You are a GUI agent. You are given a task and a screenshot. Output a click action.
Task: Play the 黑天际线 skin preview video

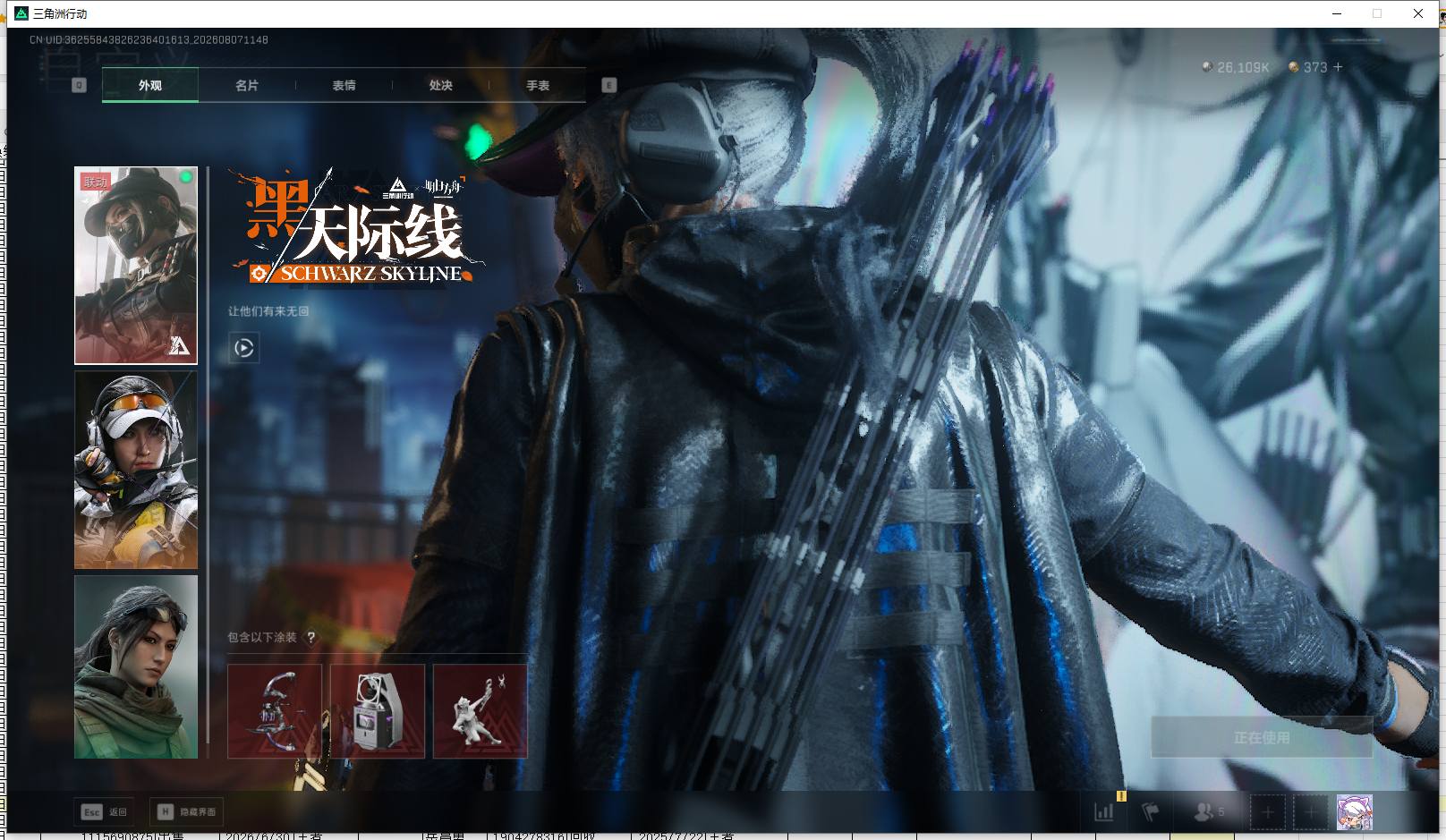tap(244, 348)
